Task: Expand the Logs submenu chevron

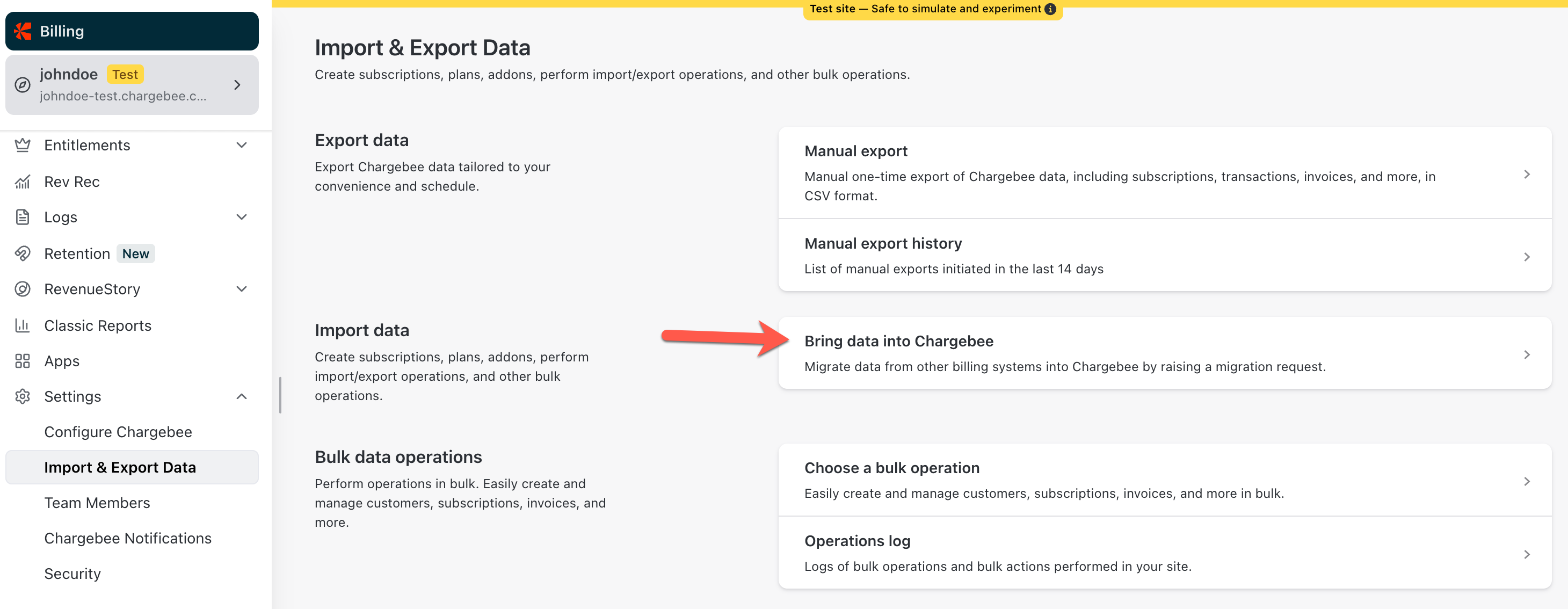Action: 242,217
